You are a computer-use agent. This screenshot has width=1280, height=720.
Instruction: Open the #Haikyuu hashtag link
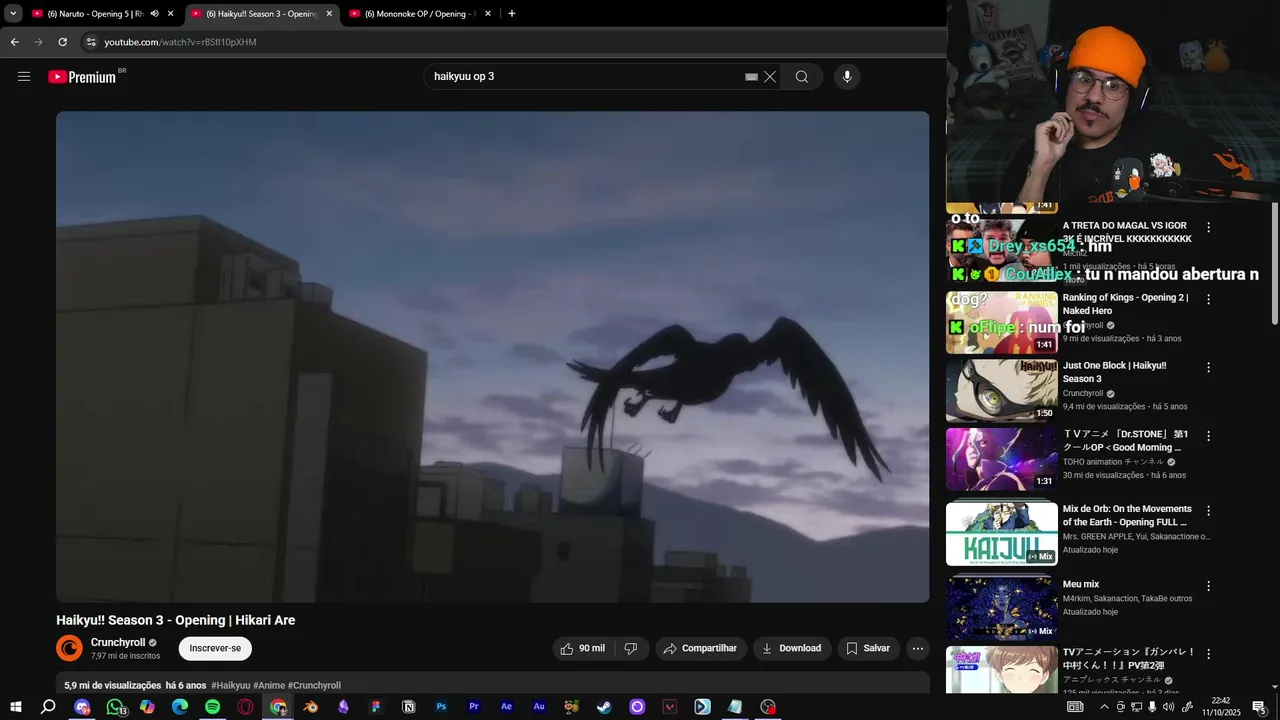click(230, 685)
